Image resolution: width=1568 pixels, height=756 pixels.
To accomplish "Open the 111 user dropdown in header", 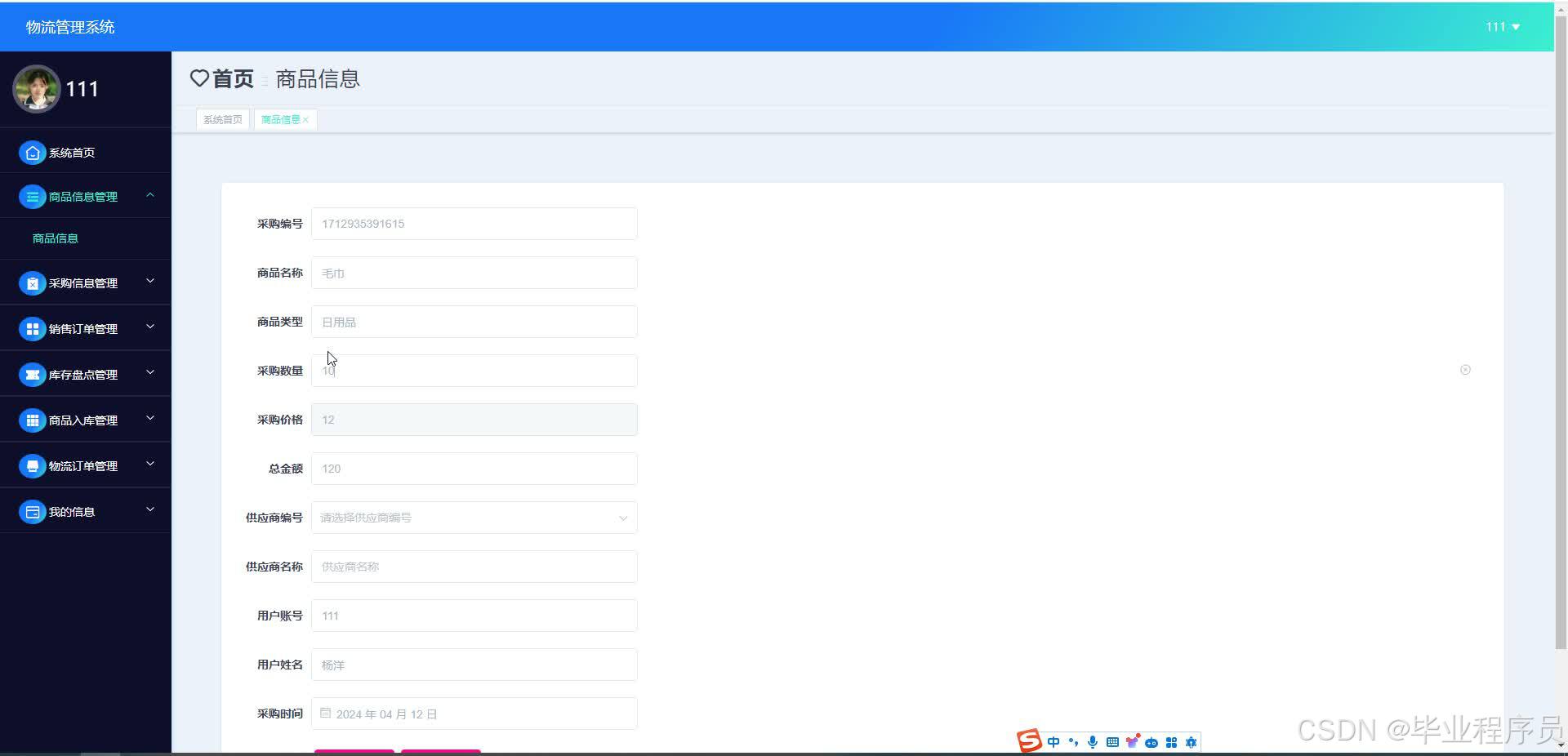I will pyautogui.click(x=1503, y=26).
